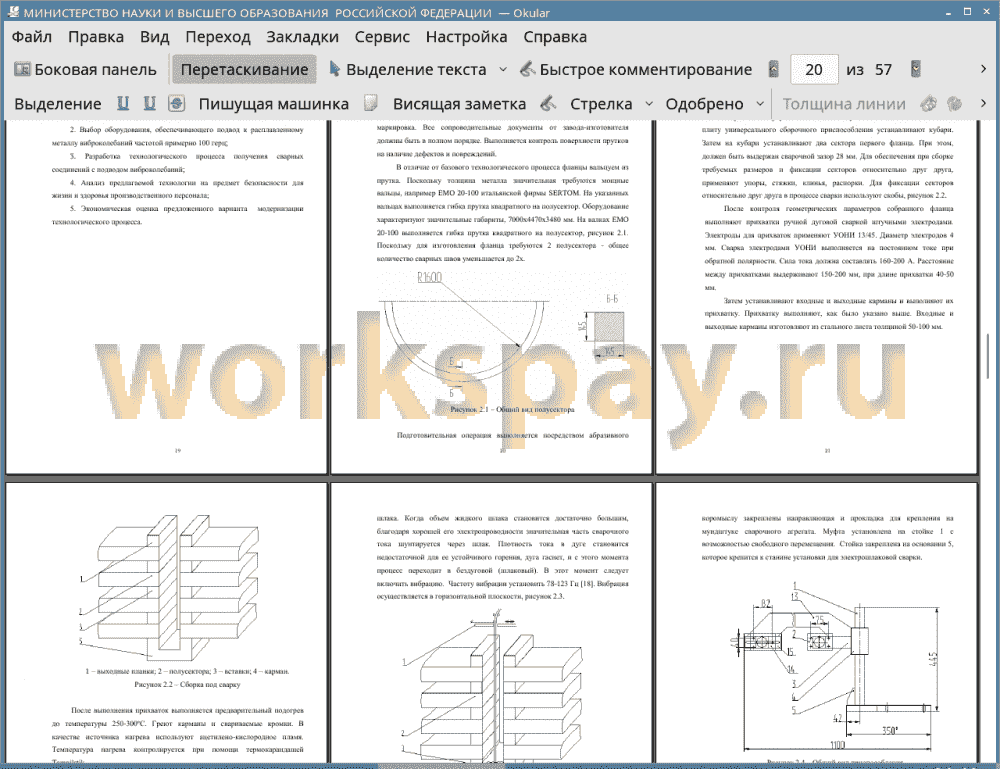1000x769 pixels.
Task: Open the Выделение текста dropdown arrow
Action: tap(503, 70)
